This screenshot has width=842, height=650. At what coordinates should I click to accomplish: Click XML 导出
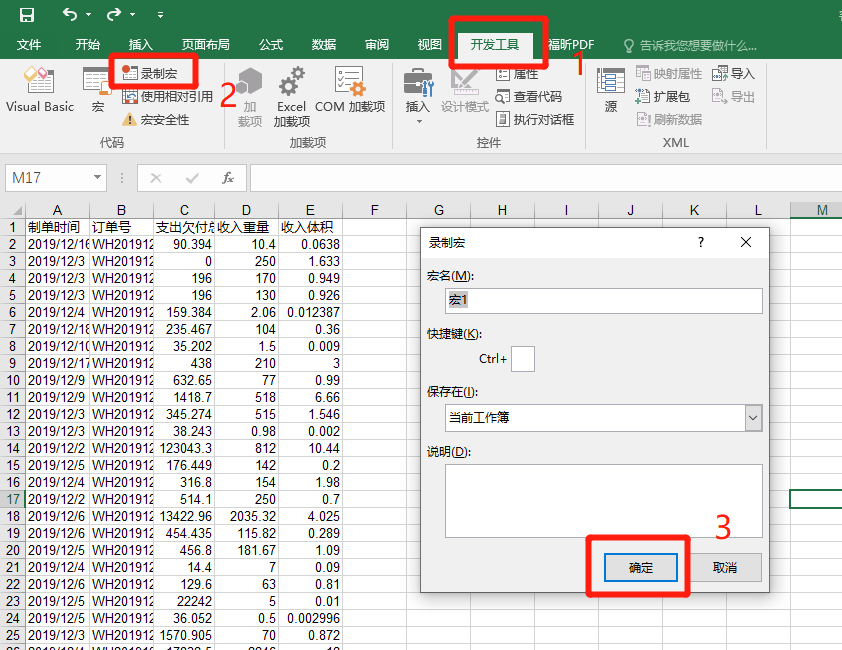pyautogui.click(x=734, y=97)
